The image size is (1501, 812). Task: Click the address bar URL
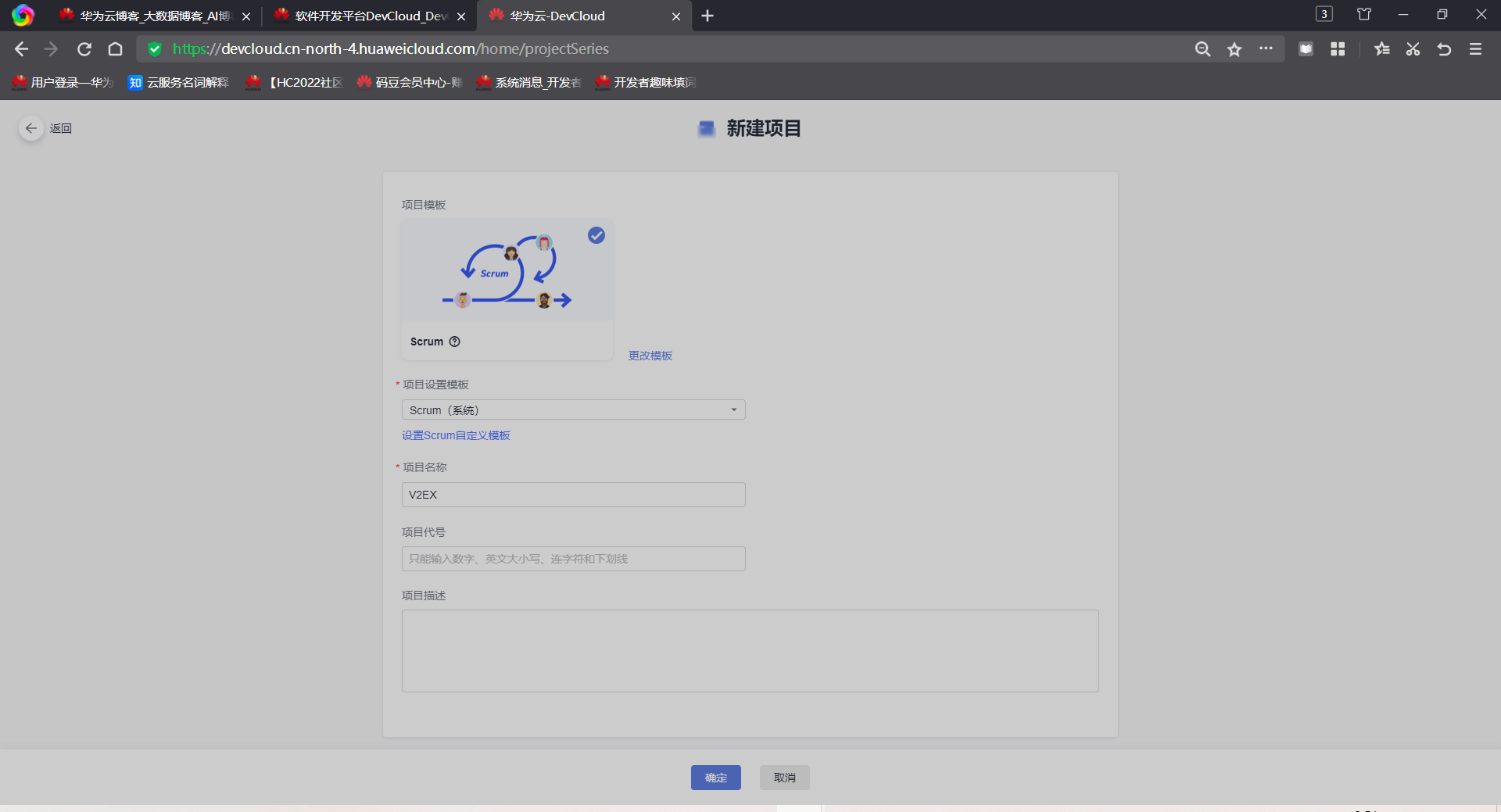tap(391, 49)
